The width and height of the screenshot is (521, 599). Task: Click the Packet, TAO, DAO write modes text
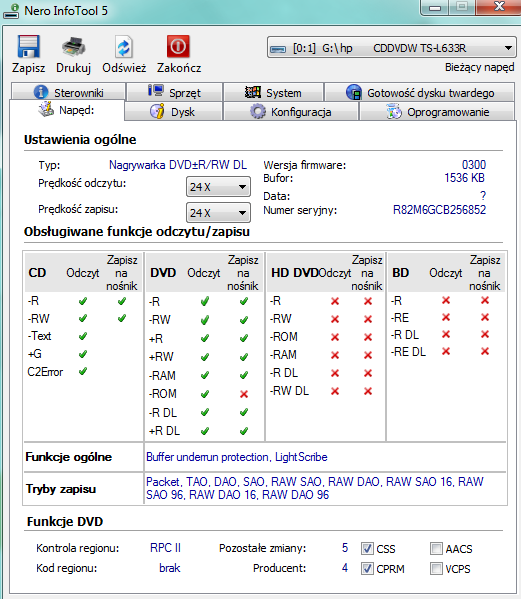point(315,488)
